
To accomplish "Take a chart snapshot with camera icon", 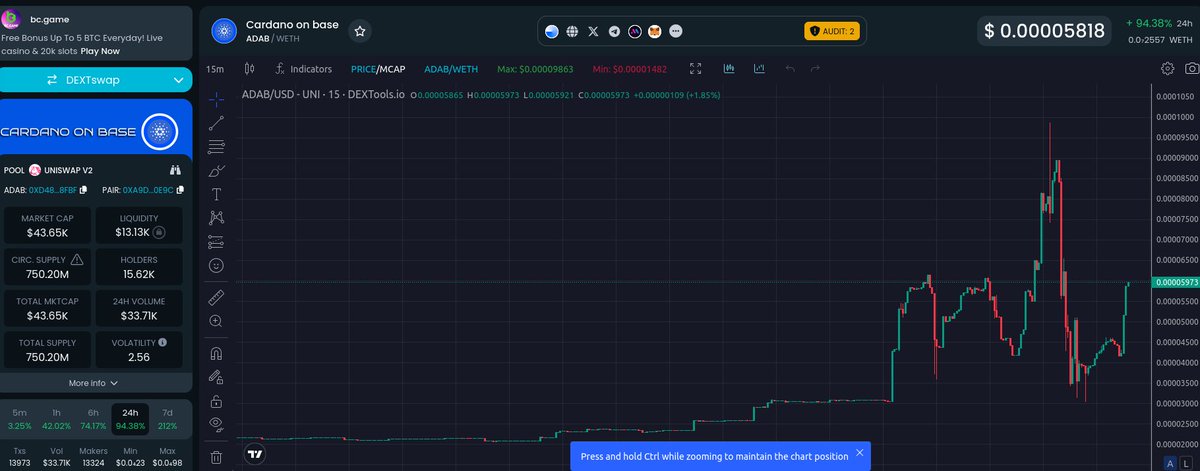I will [1192, 69].
